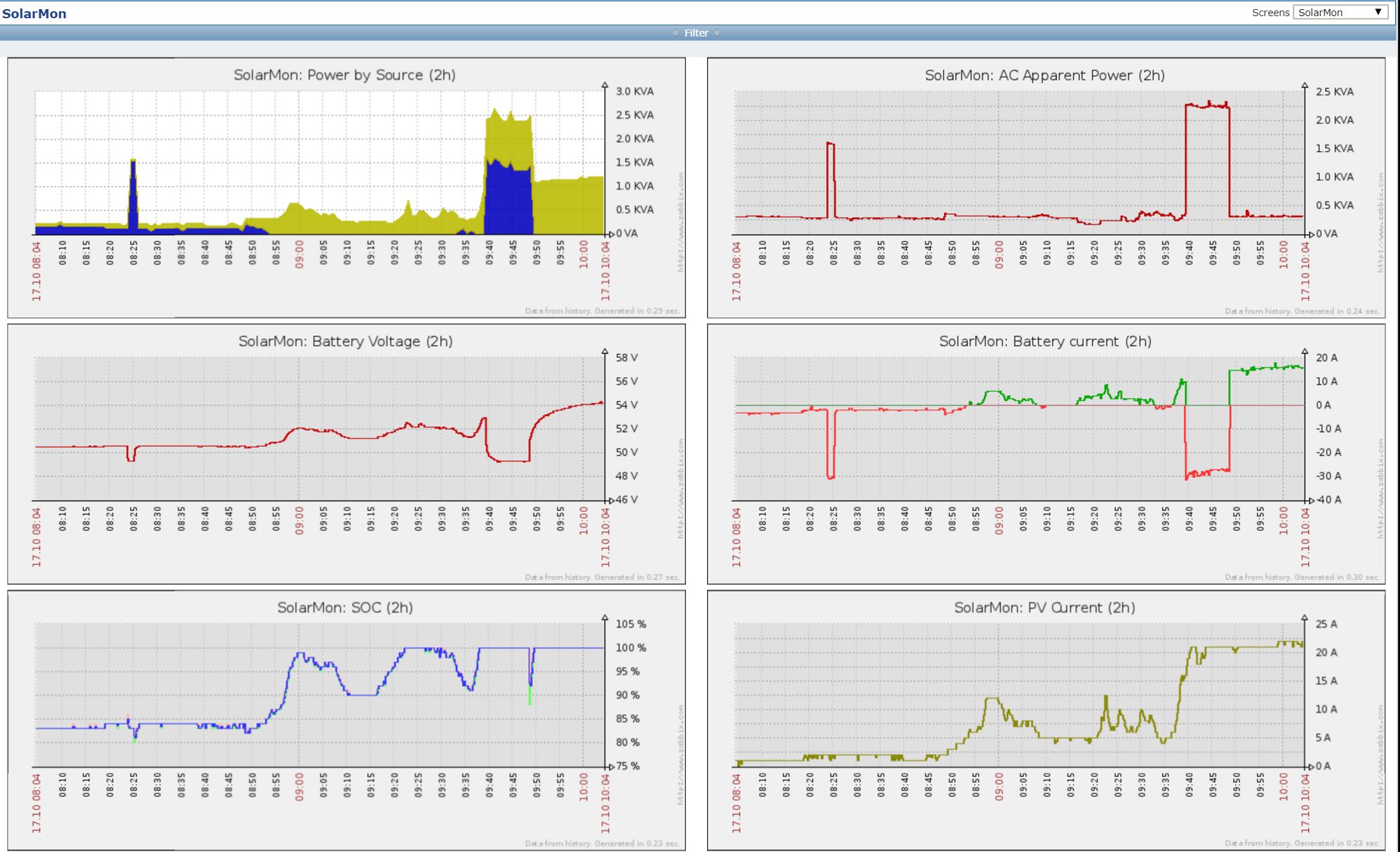The width and height of the screenshot is (1400, 852).
Task: Open the Battery Voltage graph
Action: click(346, 454)
